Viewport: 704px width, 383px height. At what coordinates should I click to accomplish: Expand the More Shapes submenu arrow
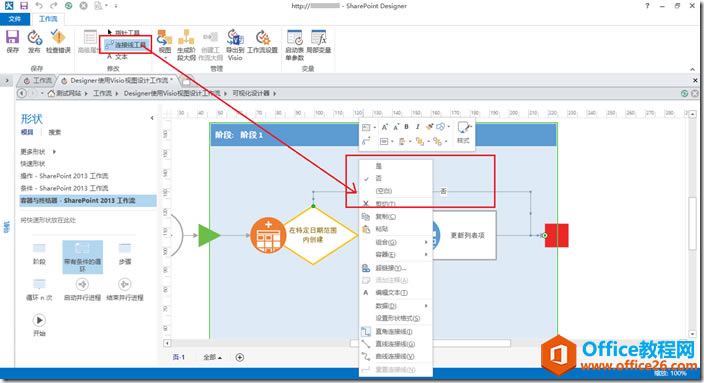pyautogui.click(x=54, y=152)
